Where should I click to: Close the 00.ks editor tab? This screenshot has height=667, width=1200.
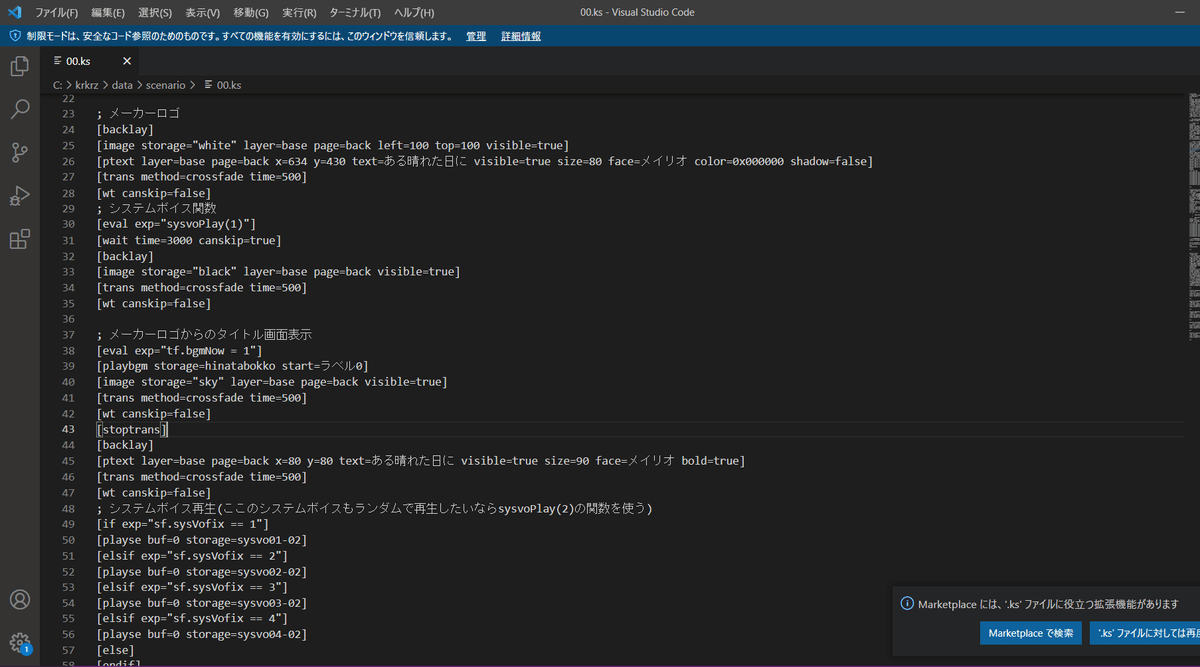127,61
